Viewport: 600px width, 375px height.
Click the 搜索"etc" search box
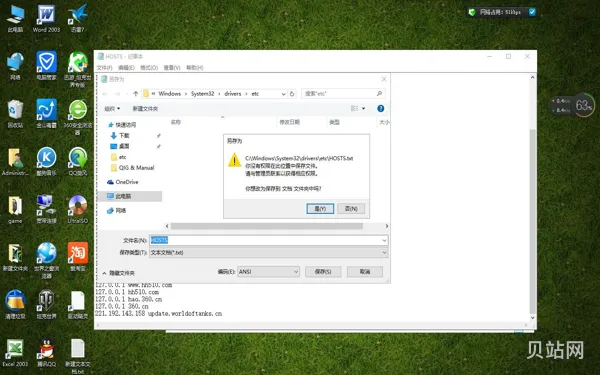click(x=343, y=94)
